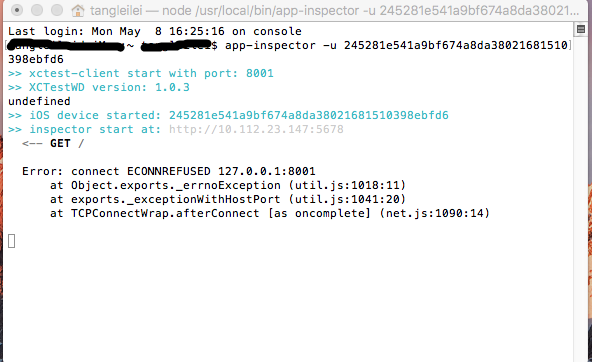Click the iOS device started line
This screenshot has width=592, height=362.
[228, 115]
